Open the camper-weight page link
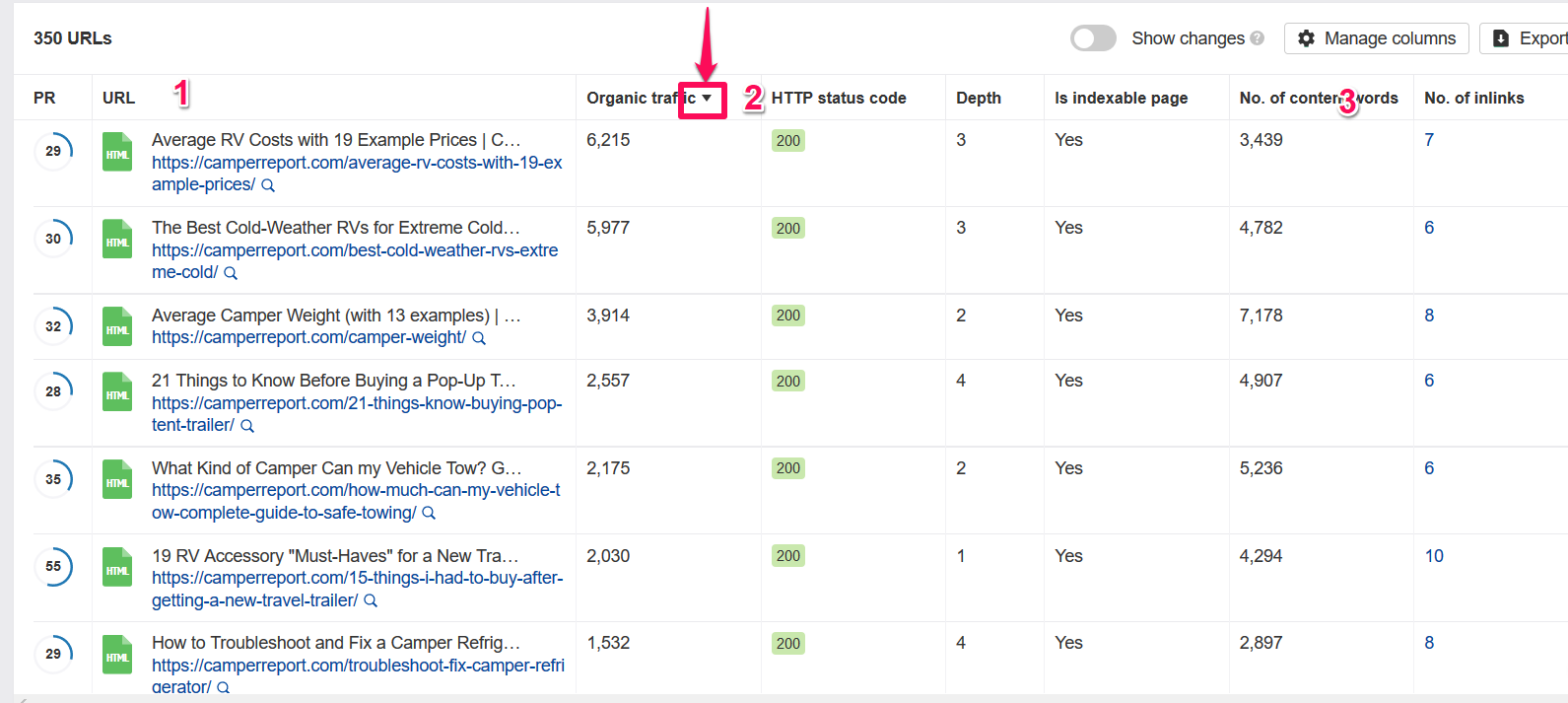 (308, 337)
